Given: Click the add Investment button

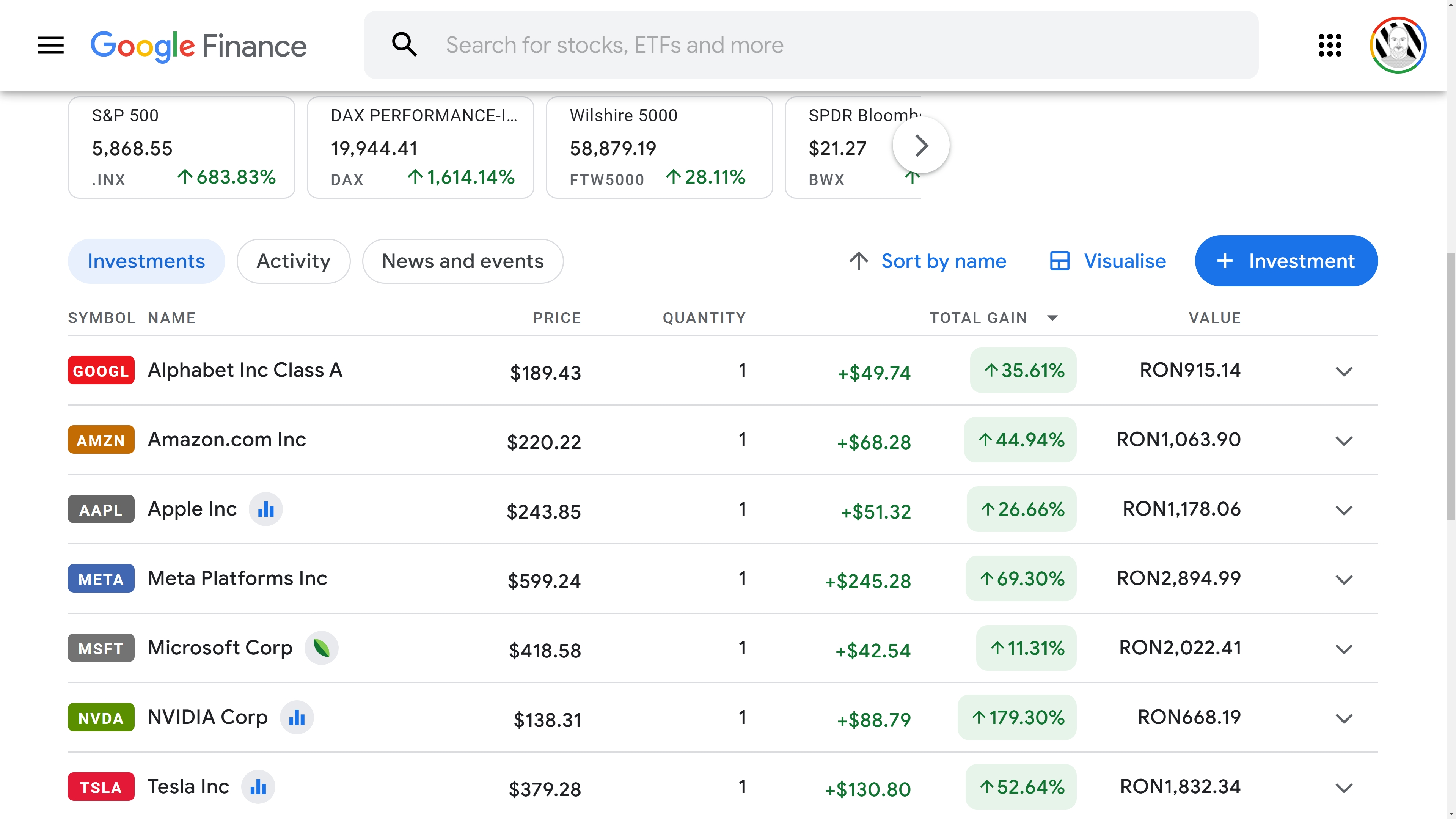Looking at the screenshot, I should pyautogui.click(x=1286, y=261).
